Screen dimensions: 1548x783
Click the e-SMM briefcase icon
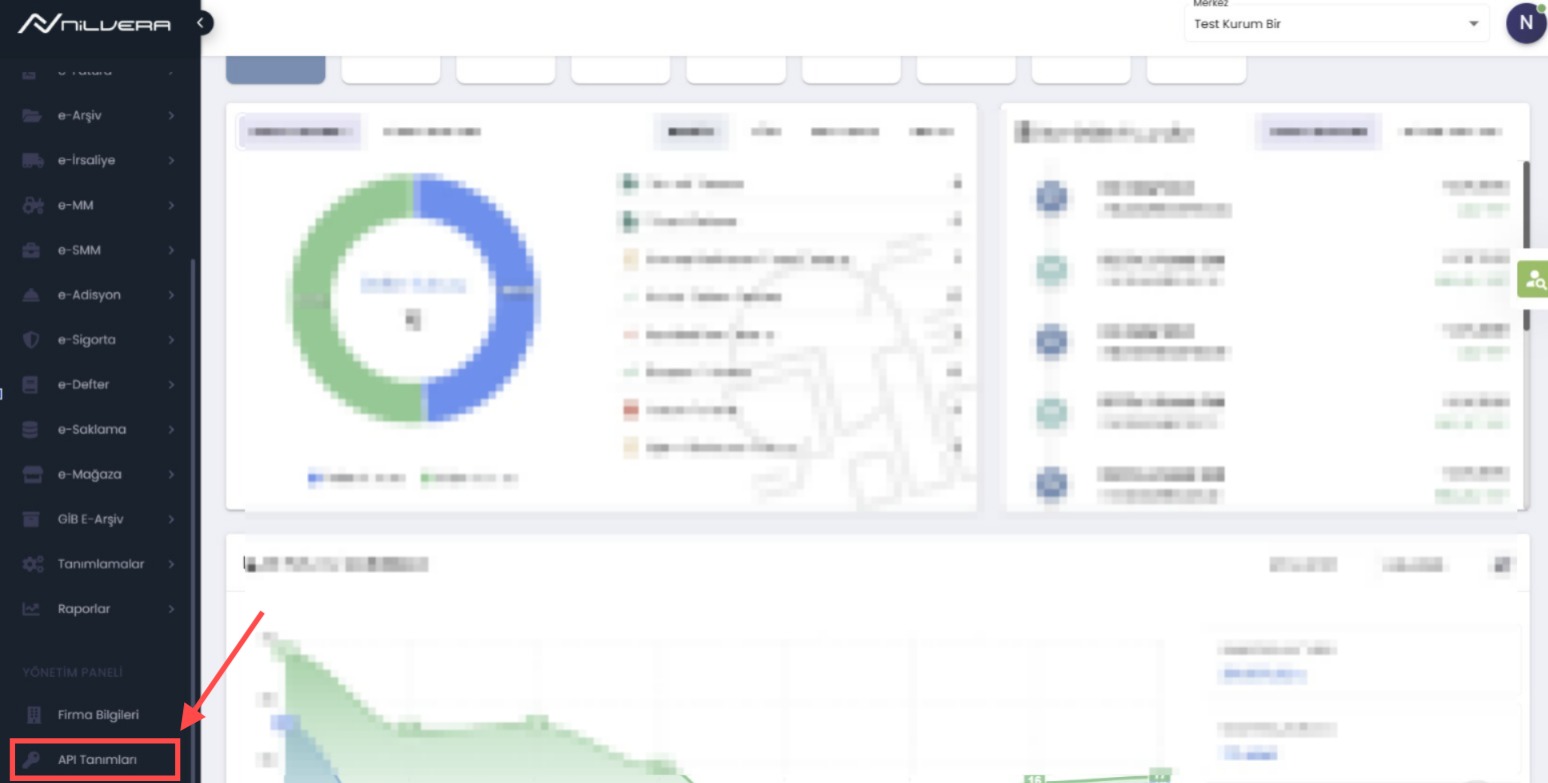click(31, 250)
